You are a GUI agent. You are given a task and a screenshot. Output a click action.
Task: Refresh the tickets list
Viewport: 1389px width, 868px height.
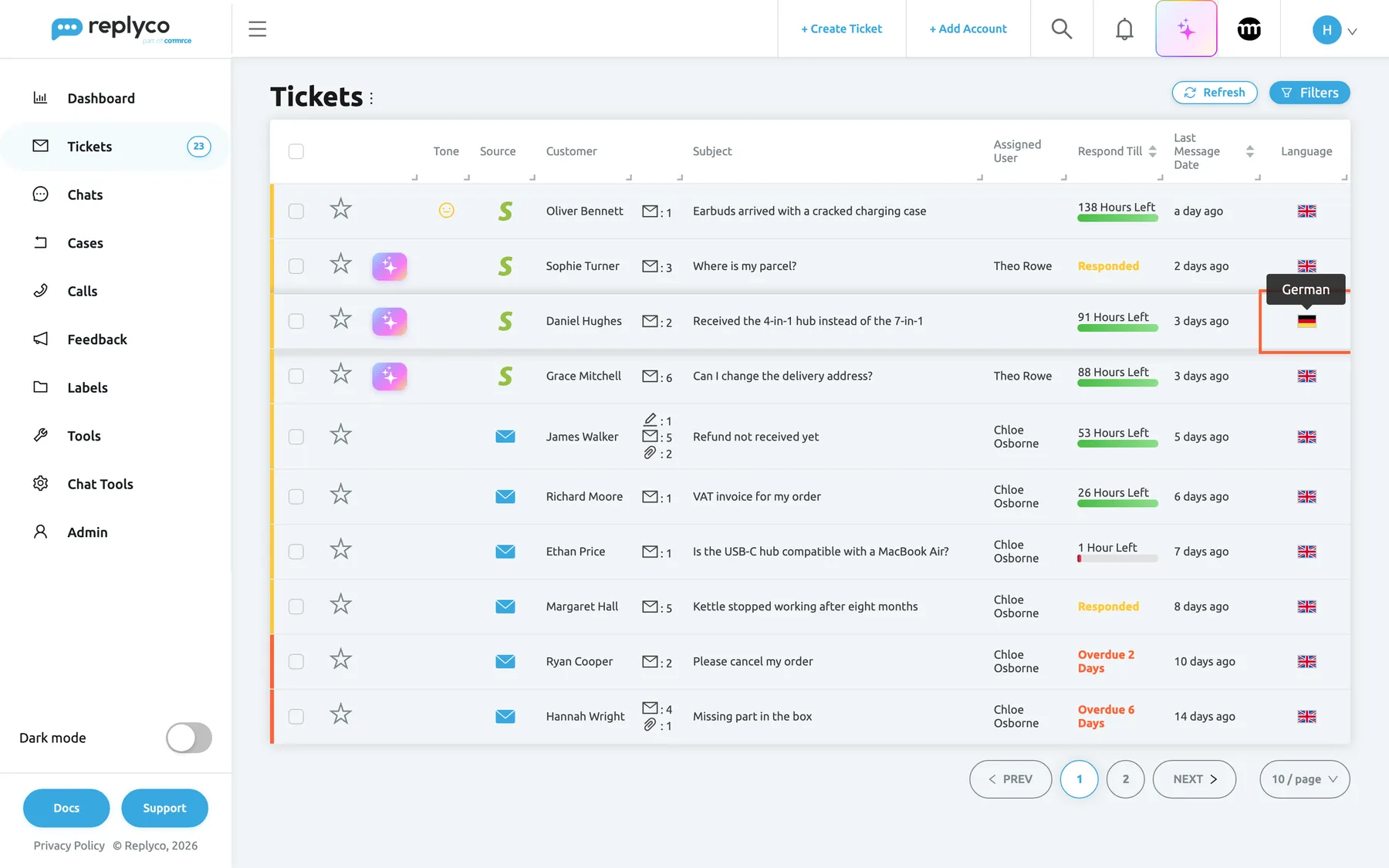coord(1215,93)
